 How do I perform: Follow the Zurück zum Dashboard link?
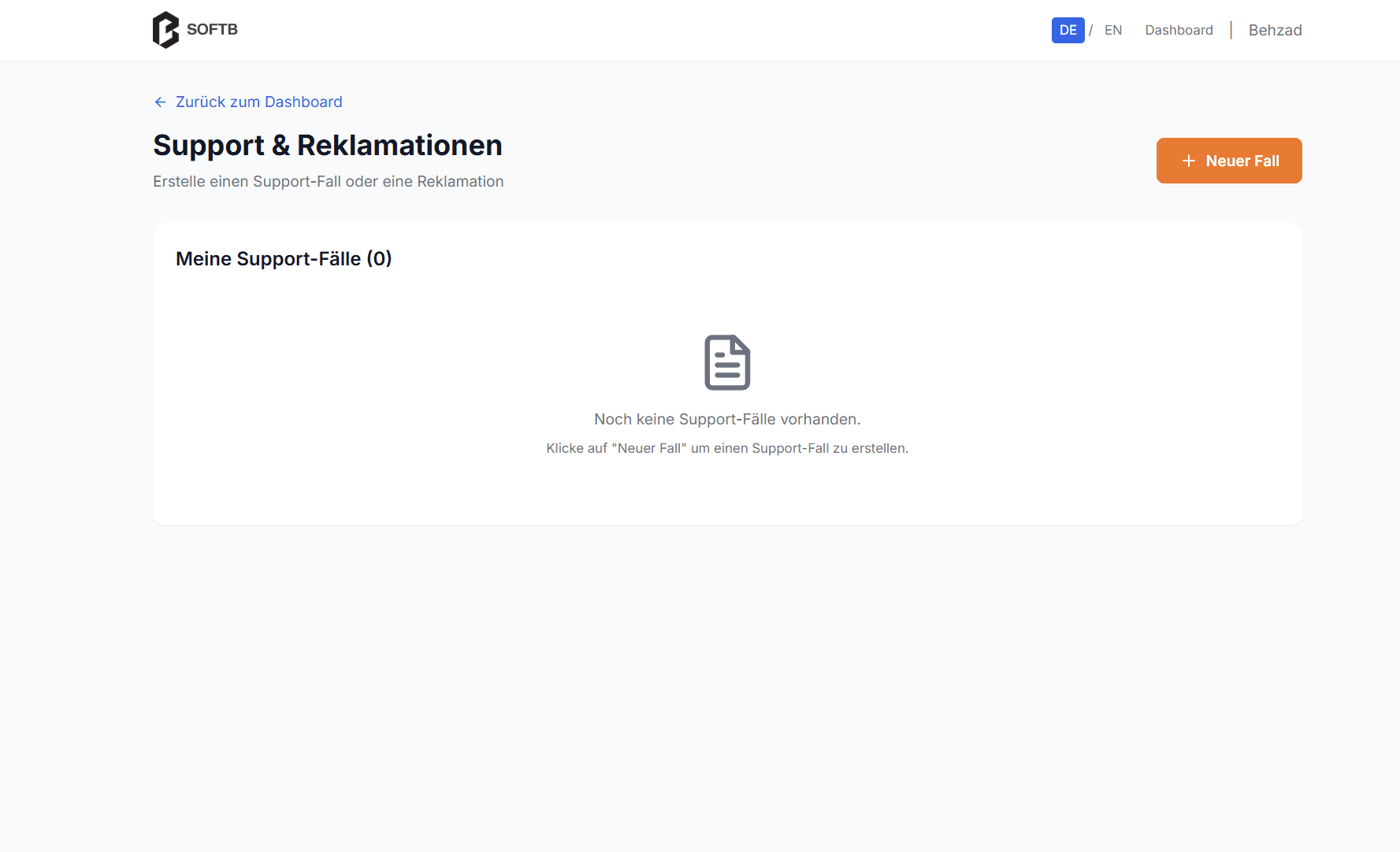258,102
